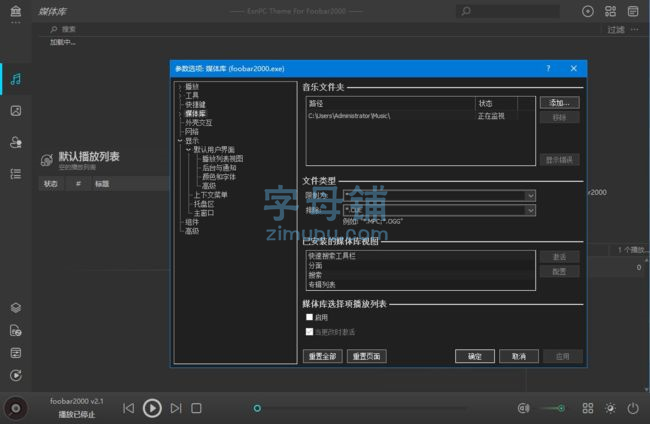Click the default playlist icon beside 默认播放列表
This screenshot has height=424, width=650.
[x=47, y=160]
